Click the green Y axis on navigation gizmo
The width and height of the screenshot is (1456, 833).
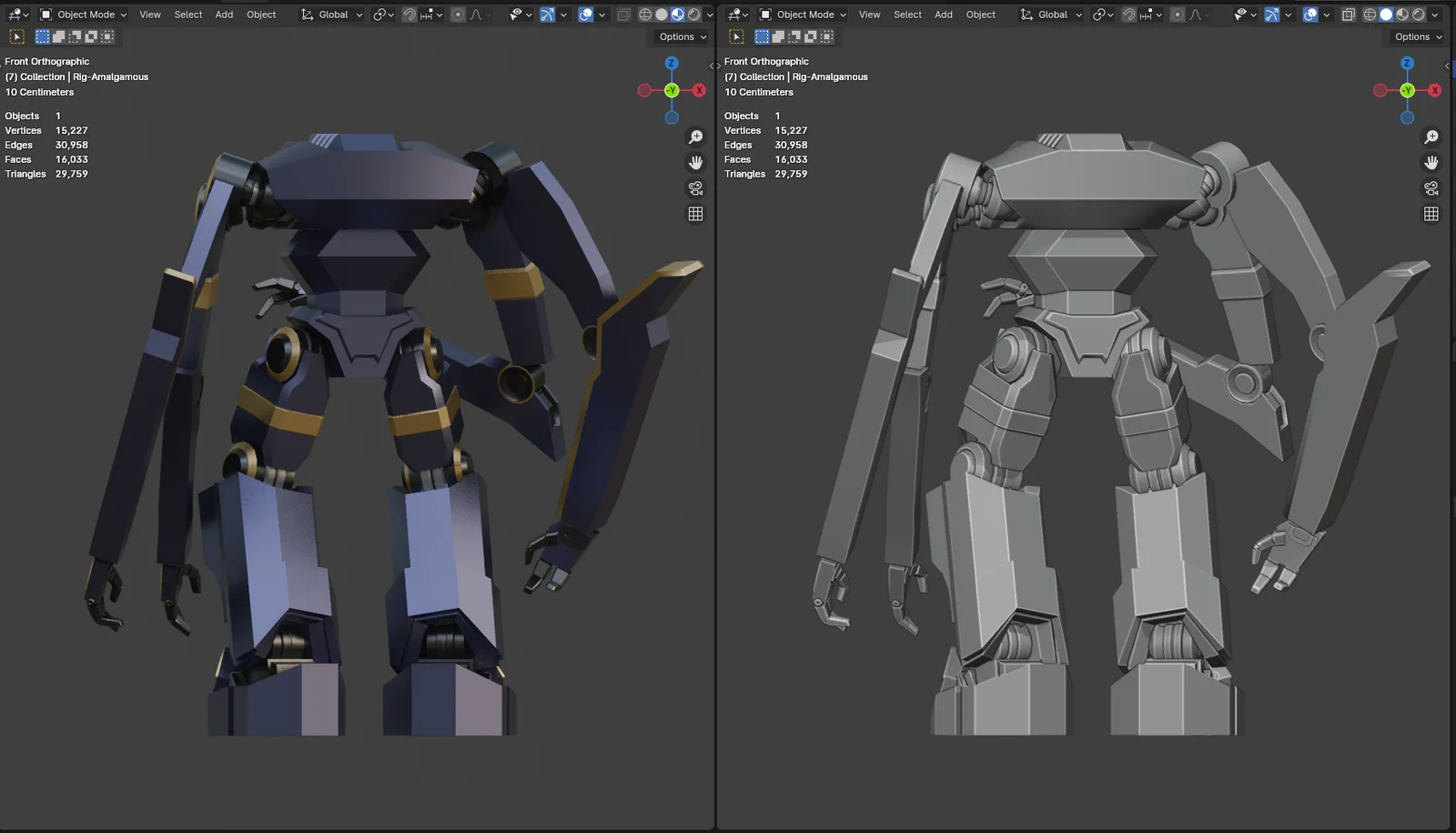coord(672,90)
